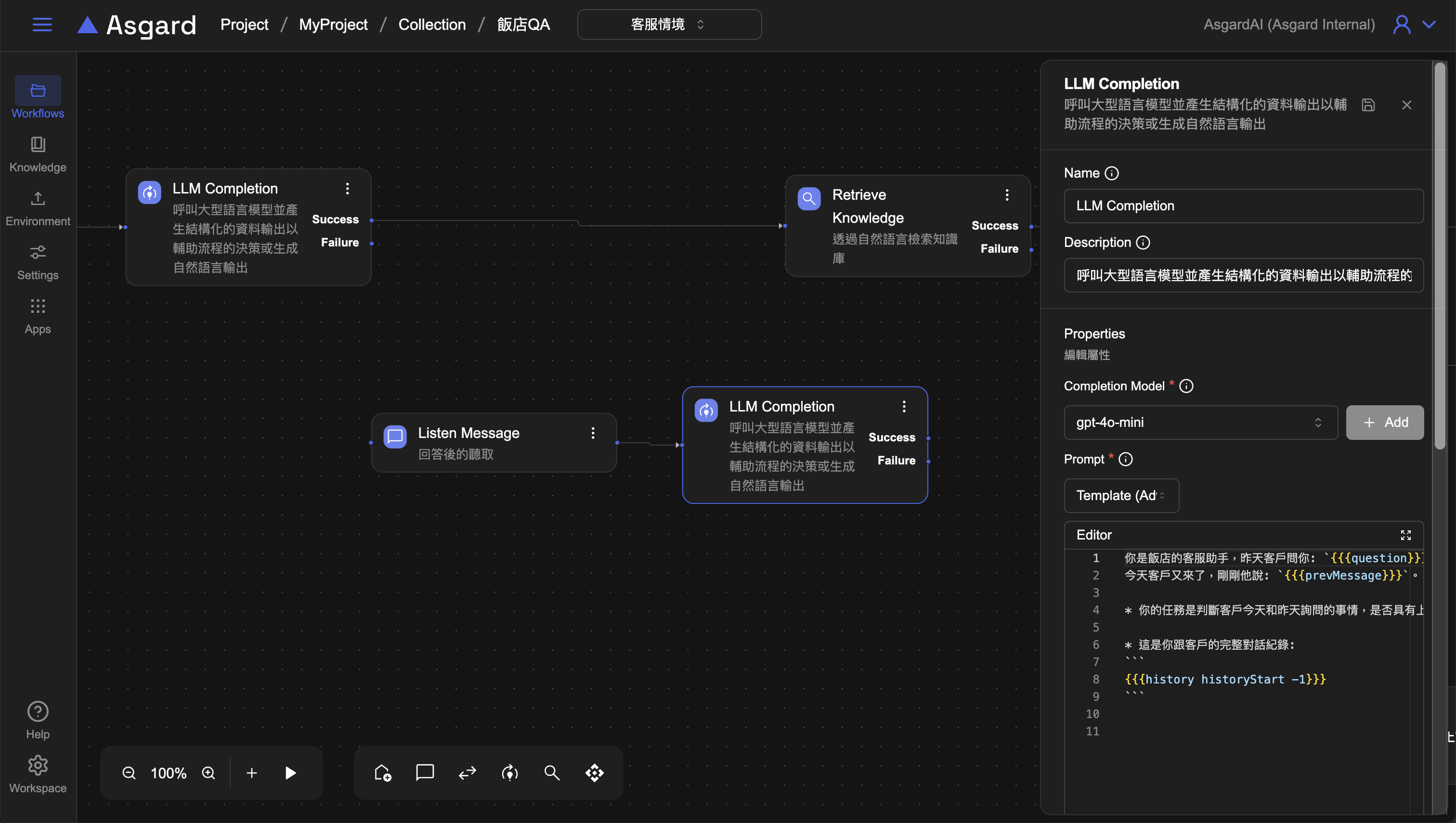
Task: Expand the user account chevron
Action: [1430, 25]
